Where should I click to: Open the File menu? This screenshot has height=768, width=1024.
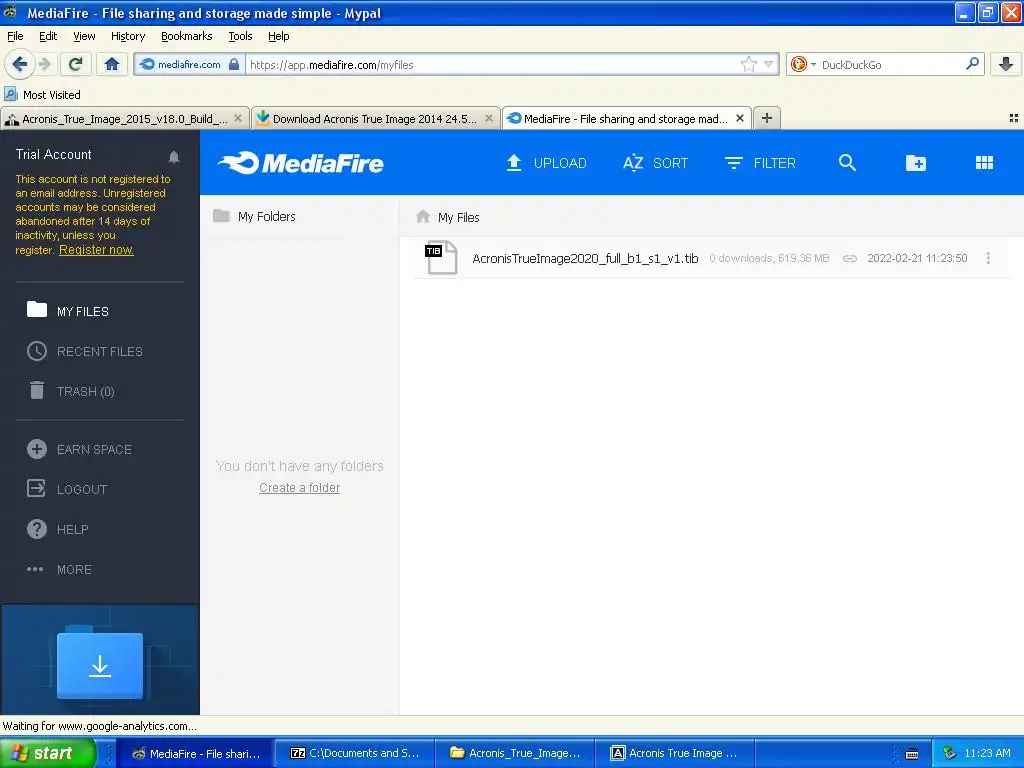(15, 36)
